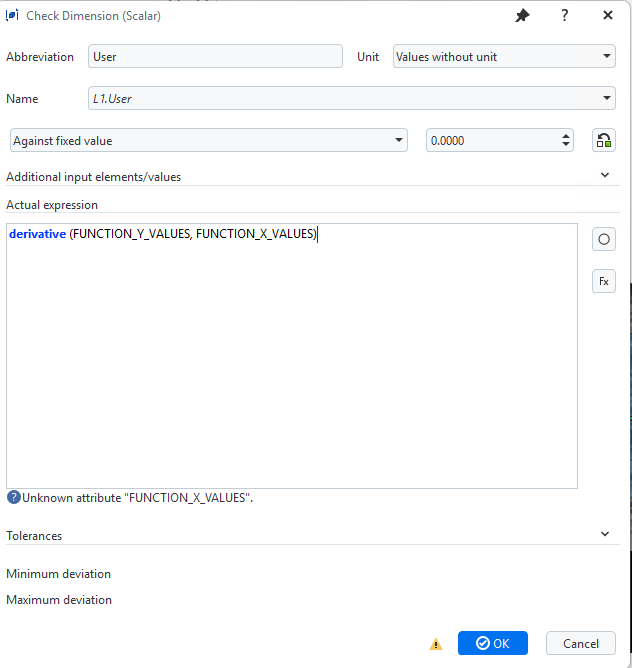Increase the fixed value with up arrow

tap(566, 136)
